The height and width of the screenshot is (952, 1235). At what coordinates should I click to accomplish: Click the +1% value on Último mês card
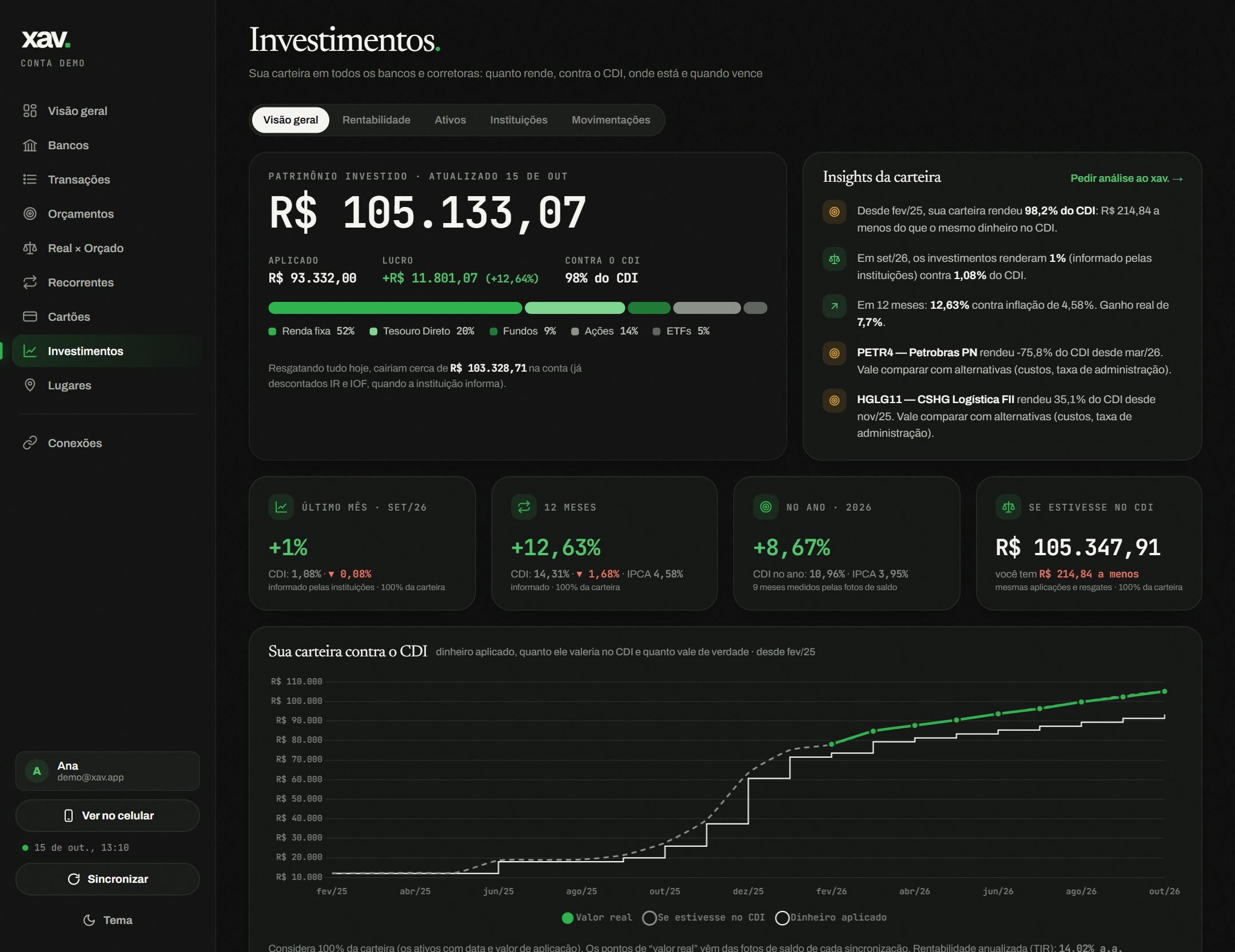click(288, 548)
